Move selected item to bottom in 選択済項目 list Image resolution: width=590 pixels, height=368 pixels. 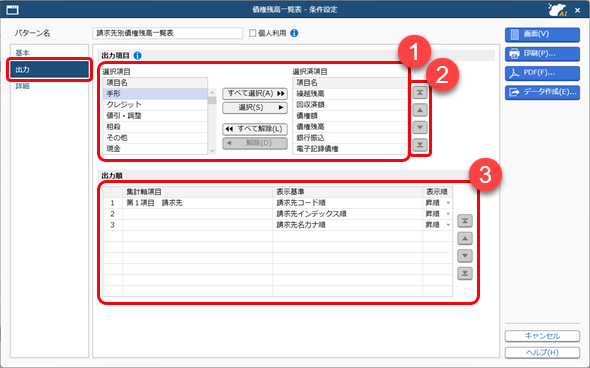coord(420,144)
